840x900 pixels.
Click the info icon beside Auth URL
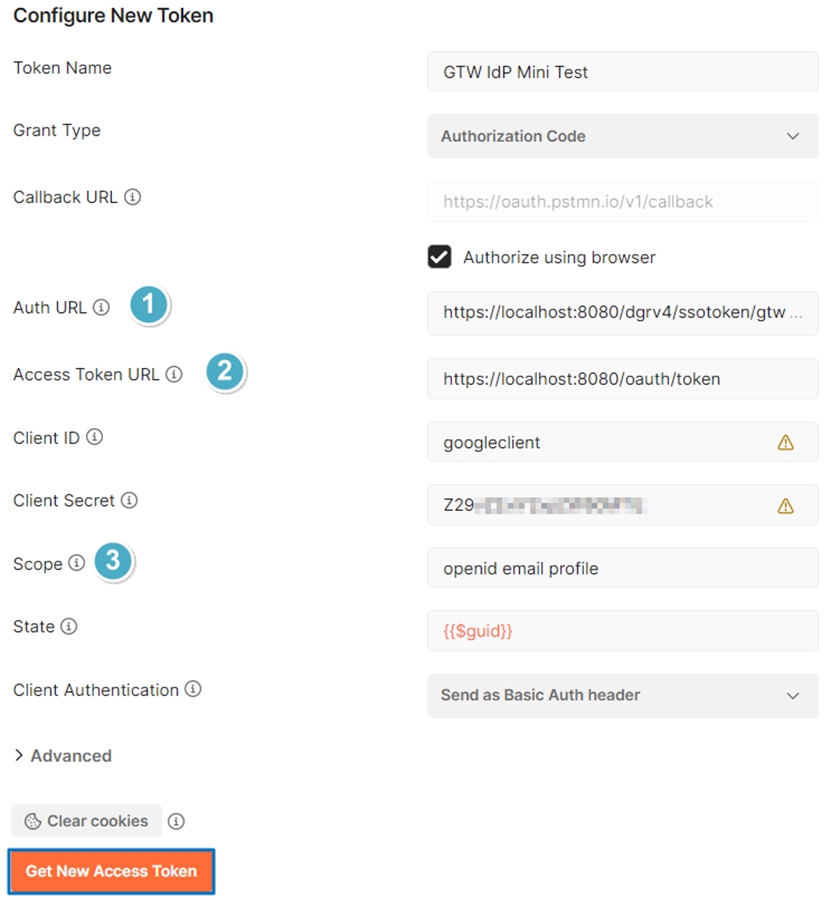point(101,308)
